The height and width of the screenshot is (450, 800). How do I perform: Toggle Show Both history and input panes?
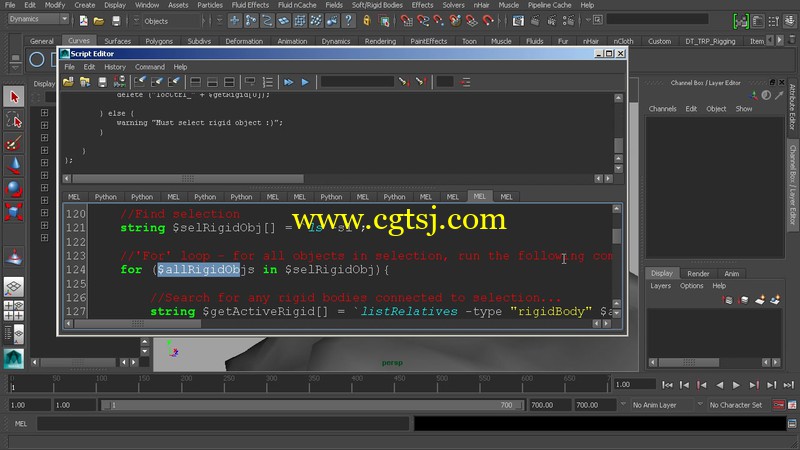pos(230,82)
